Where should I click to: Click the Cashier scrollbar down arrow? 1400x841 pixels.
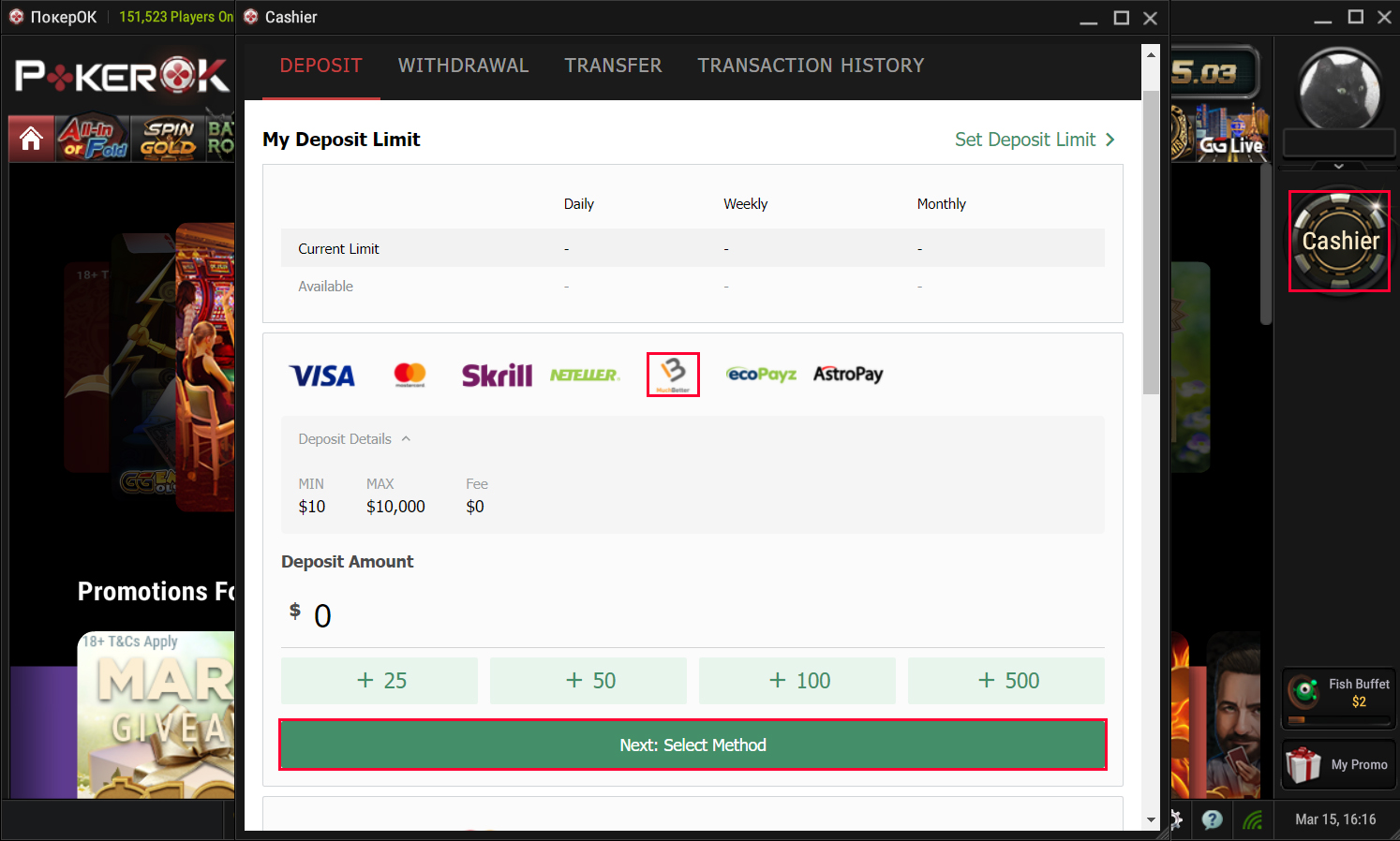coord(1152,820)
